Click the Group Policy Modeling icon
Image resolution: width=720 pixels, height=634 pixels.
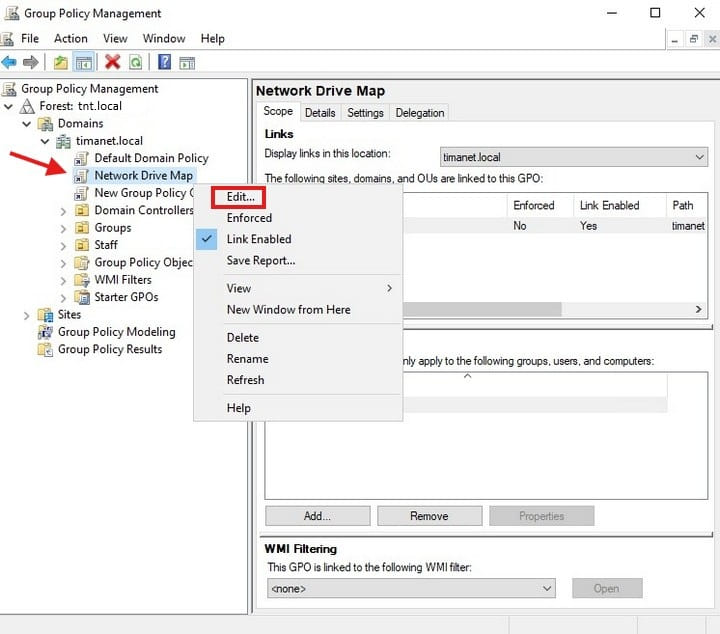pyautogui.click(x=45, y=332)
